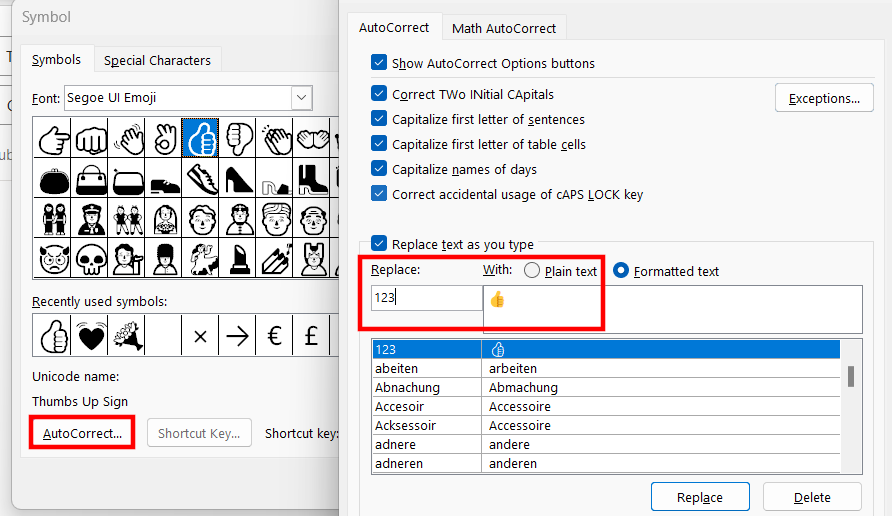Pick thumbs up from recently used symbols
The width and height of the screenshot is (892, 516).
(x=52, y=336)
